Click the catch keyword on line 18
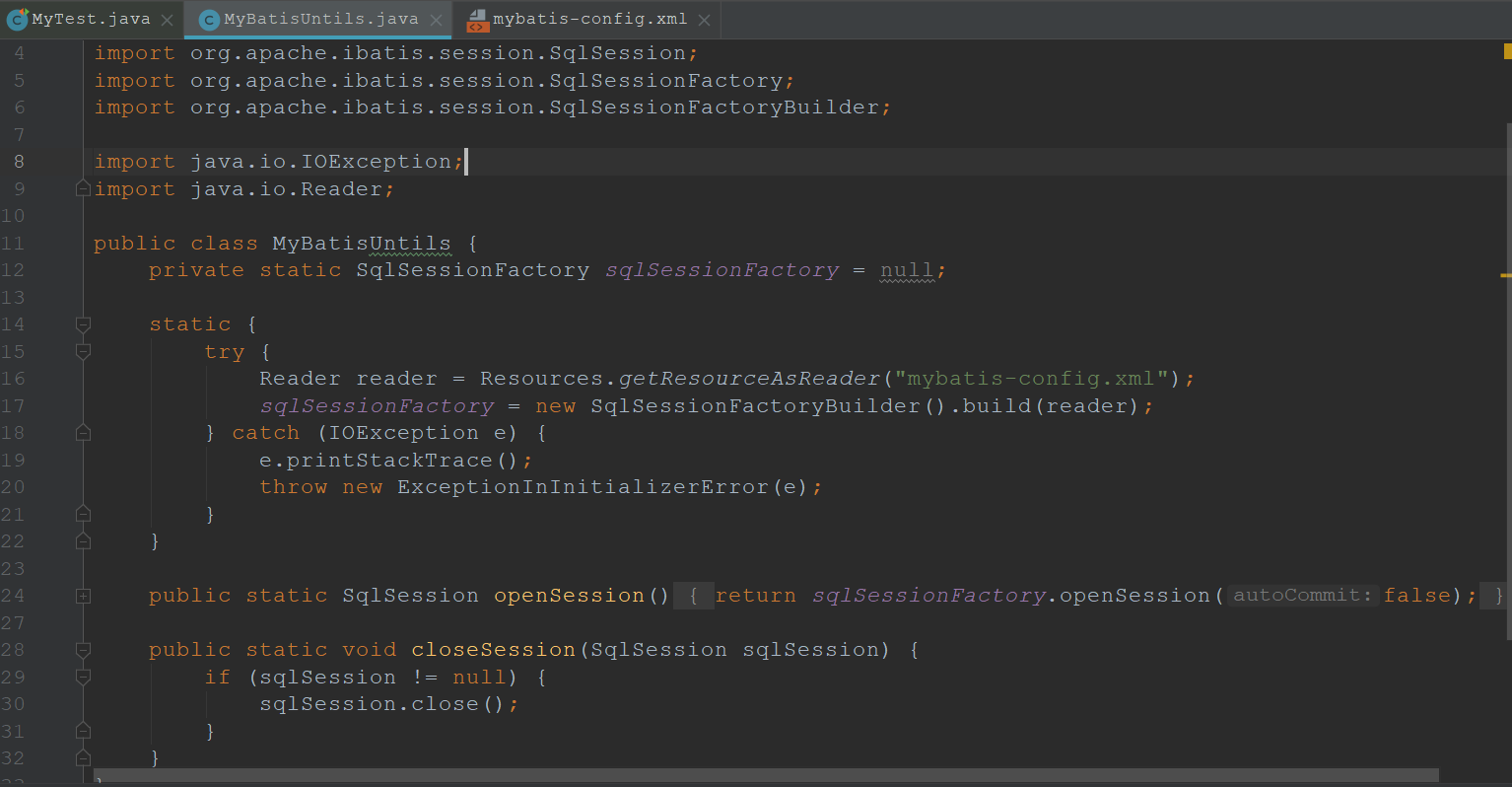The height and width of the screenshot is (787, 1512). pyautogui.click(x=265, y=433)
